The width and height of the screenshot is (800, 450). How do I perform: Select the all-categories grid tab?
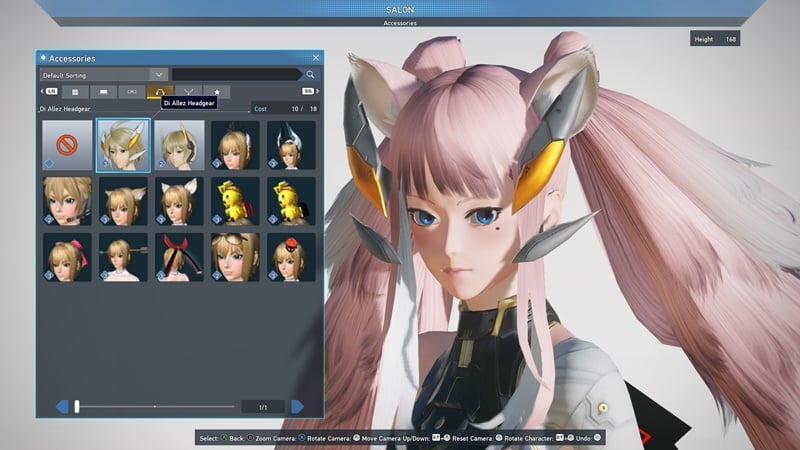[x=75, y=92]
